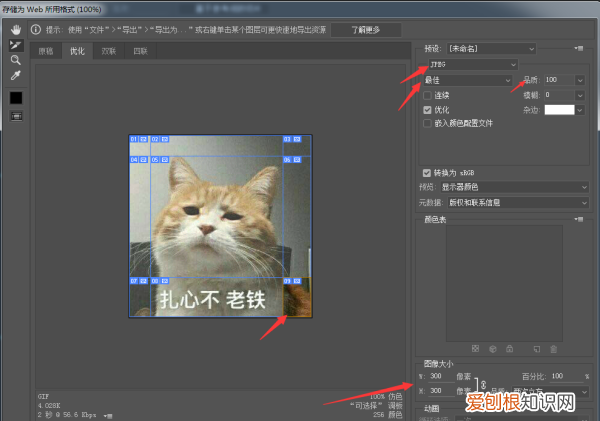Enable the 连续 (Progressive) checkbox
Screen dimensions: 600x421
(429, 95)
